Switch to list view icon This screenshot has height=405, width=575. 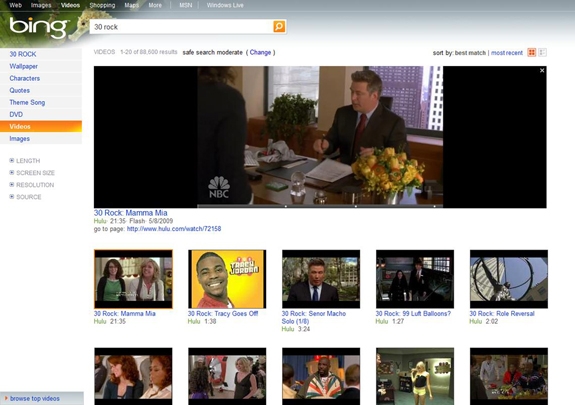pos(542,52)
